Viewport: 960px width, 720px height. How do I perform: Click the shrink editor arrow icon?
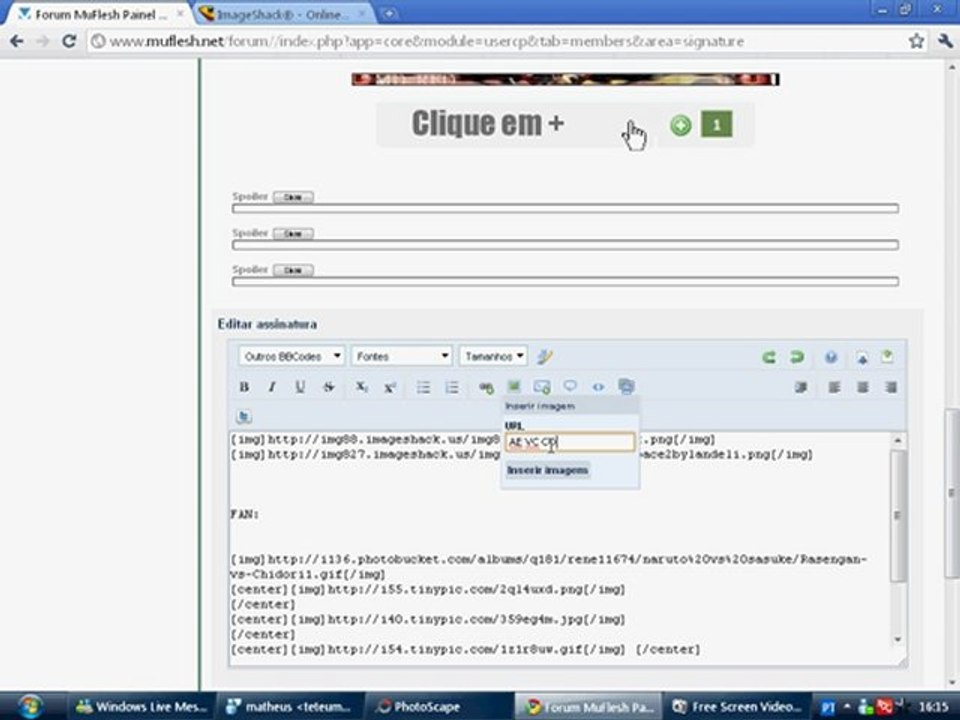(x=862, y=358)
